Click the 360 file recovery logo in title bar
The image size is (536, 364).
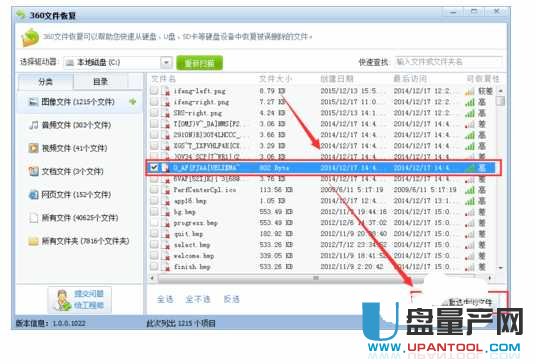tap(21, 15)
